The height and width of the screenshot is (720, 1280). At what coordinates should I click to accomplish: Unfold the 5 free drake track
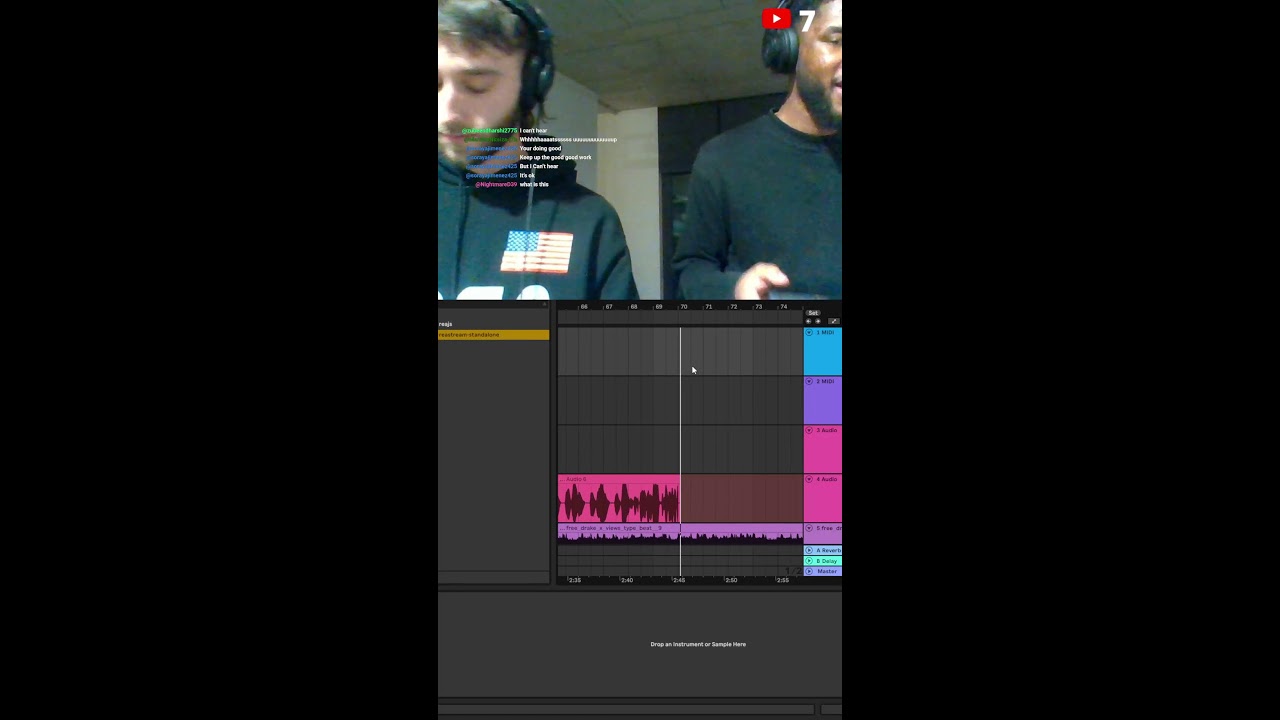pyautogui.click(x=809, y=528)
